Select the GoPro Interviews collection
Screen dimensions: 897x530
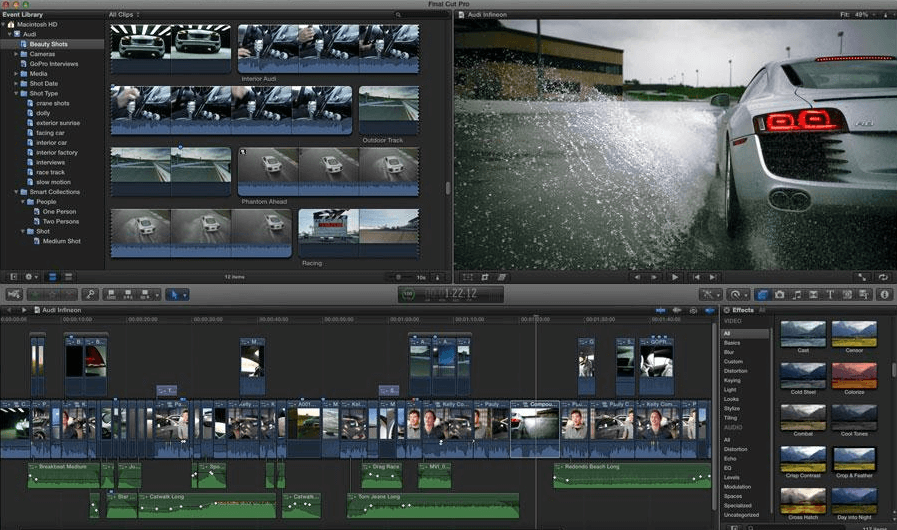pyautogui.click(x=52, y=64)
